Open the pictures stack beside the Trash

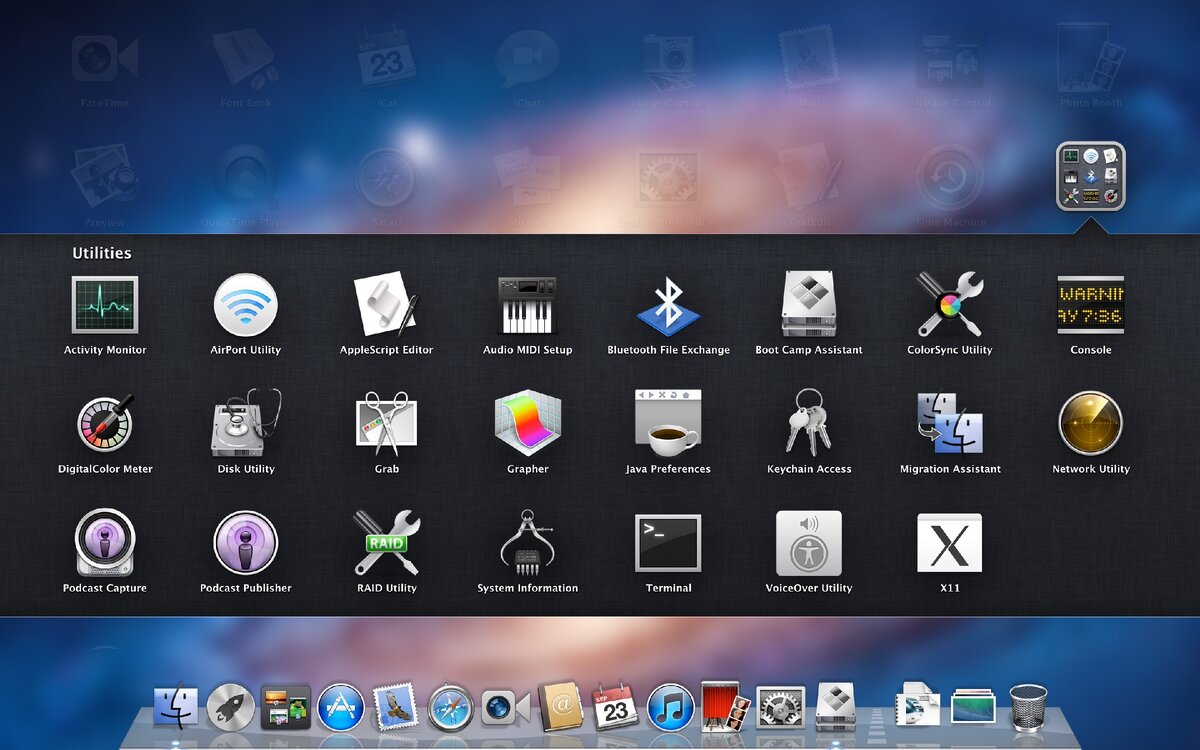(973, 708)
